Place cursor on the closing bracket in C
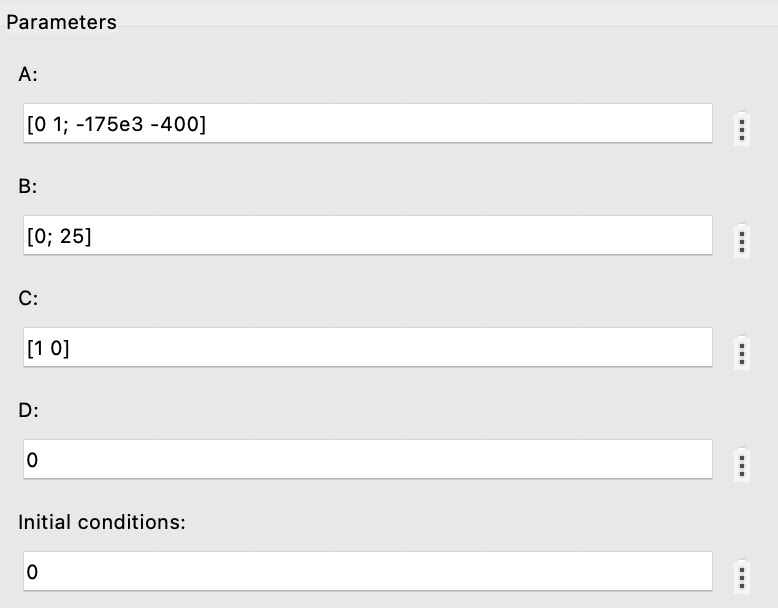The width and height of the screenshot is (778, 608). point(65,348)
